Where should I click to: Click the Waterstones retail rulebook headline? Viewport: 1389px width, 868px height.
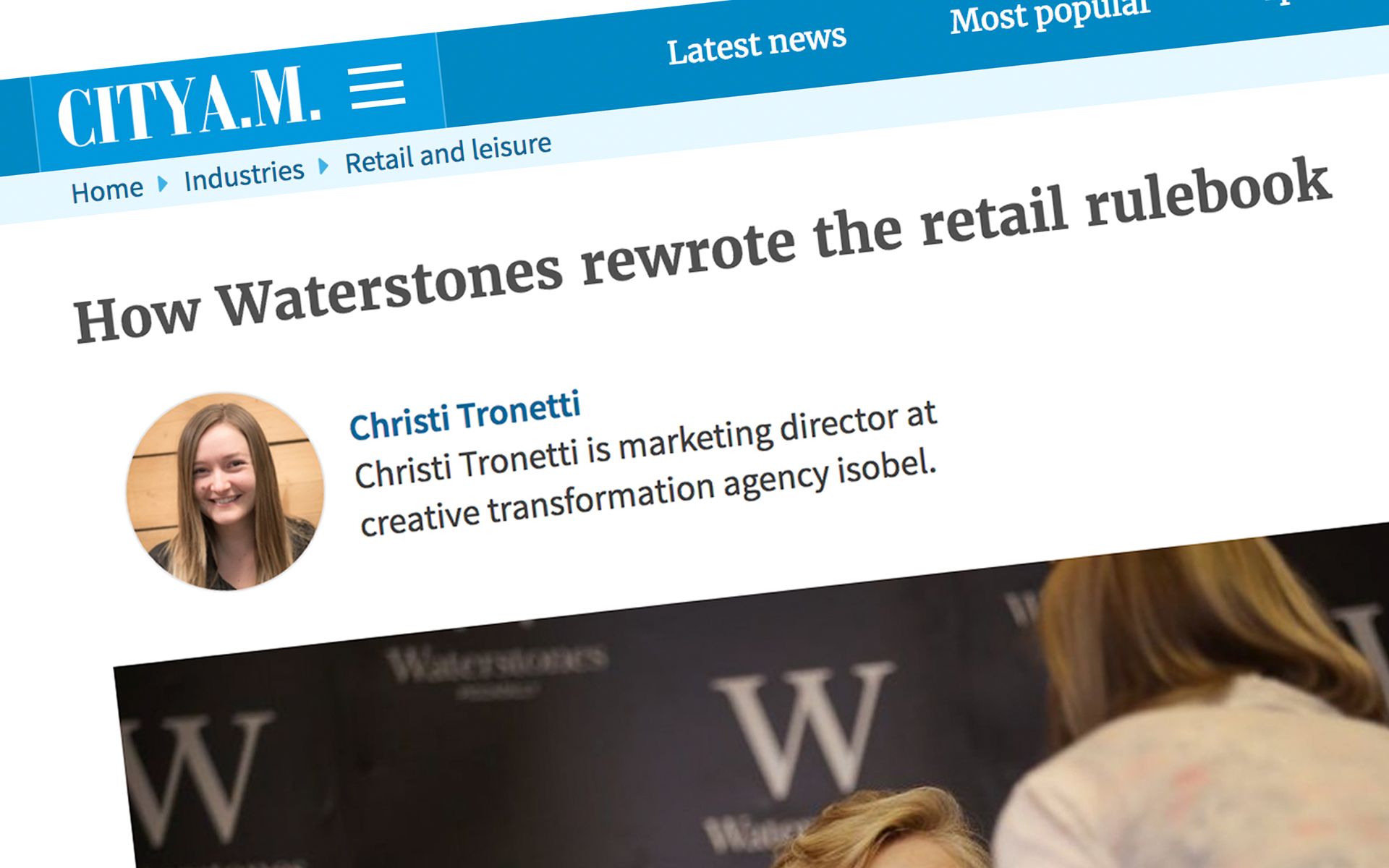702,250
